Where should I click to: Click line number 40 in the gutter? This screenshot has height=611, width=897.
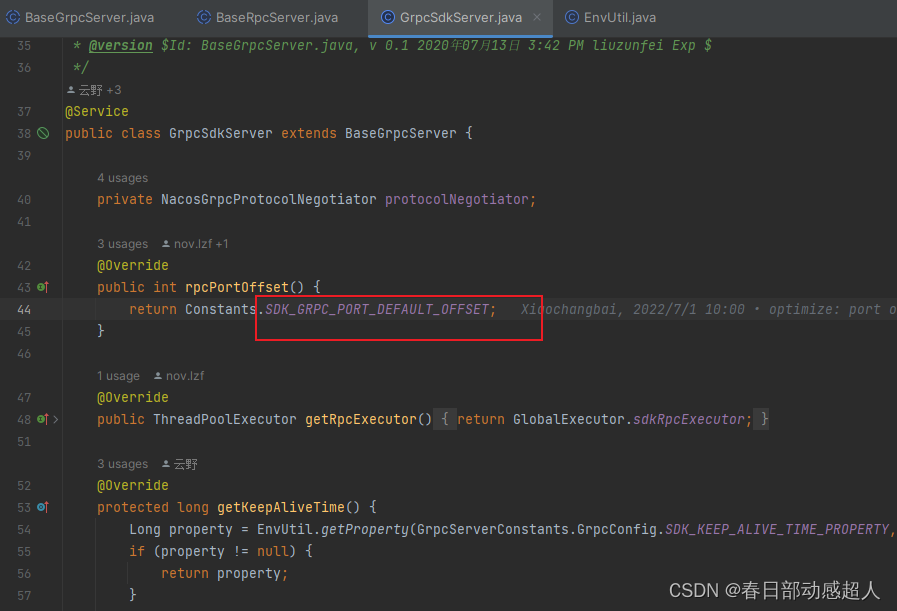pyautogui.click(x=24, y=200)
